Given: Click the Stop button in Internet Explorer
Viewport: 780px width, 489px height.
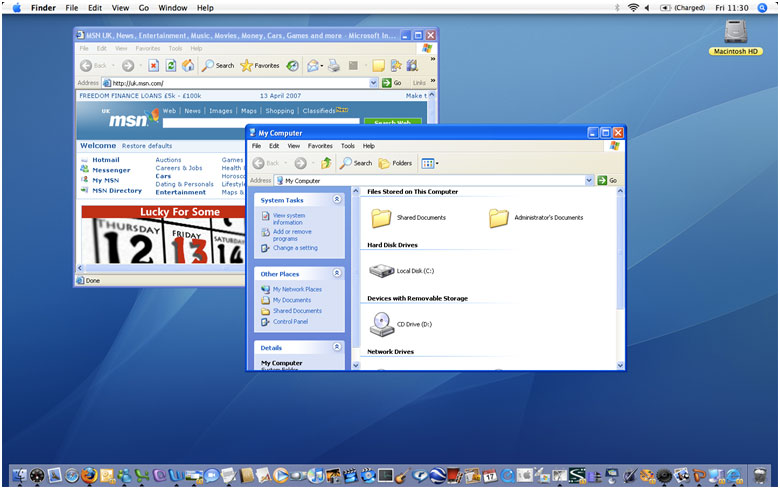Looking at the screenshot, I should pyautogui.click(x=153, y=65).
